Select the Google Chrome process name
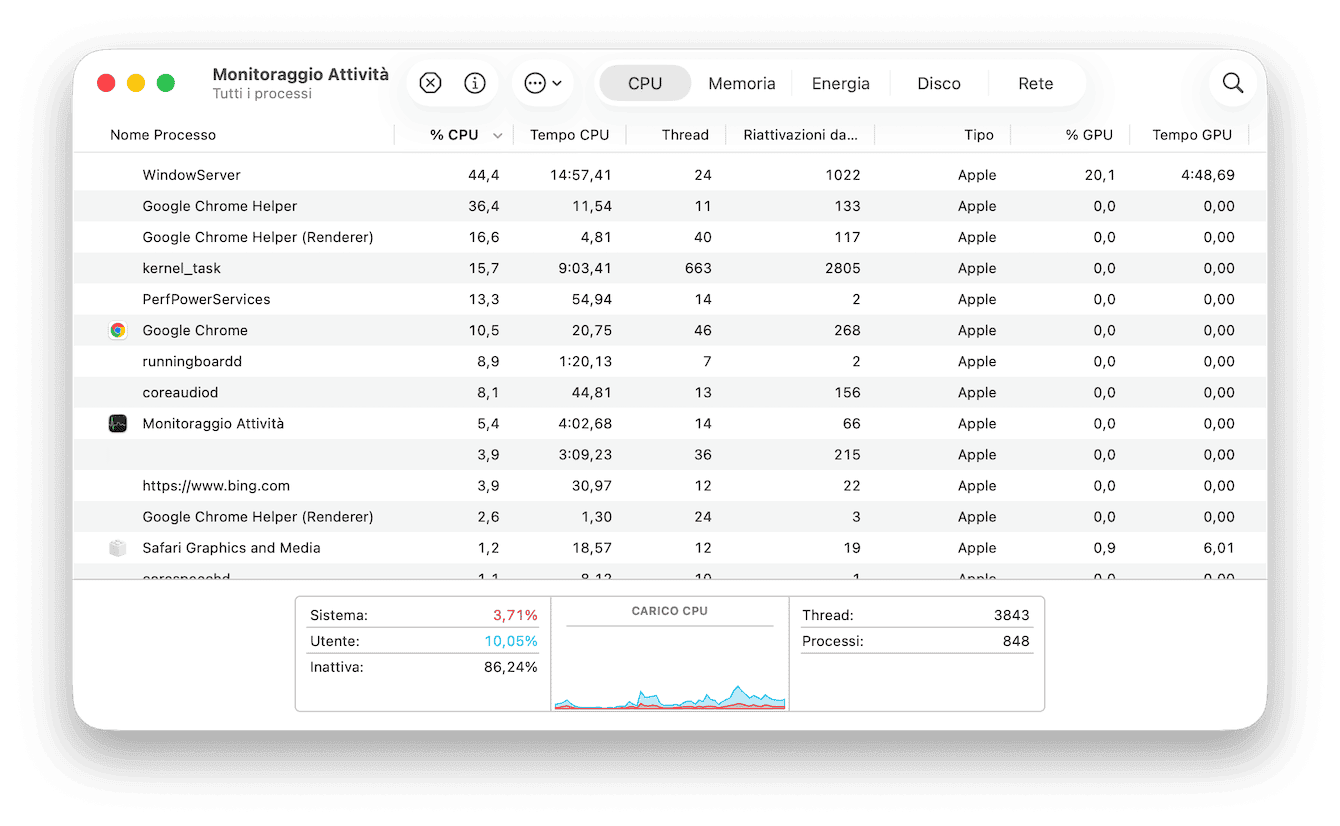The height and width of the screenshot is (826, 1340). (x=195, y=330)
